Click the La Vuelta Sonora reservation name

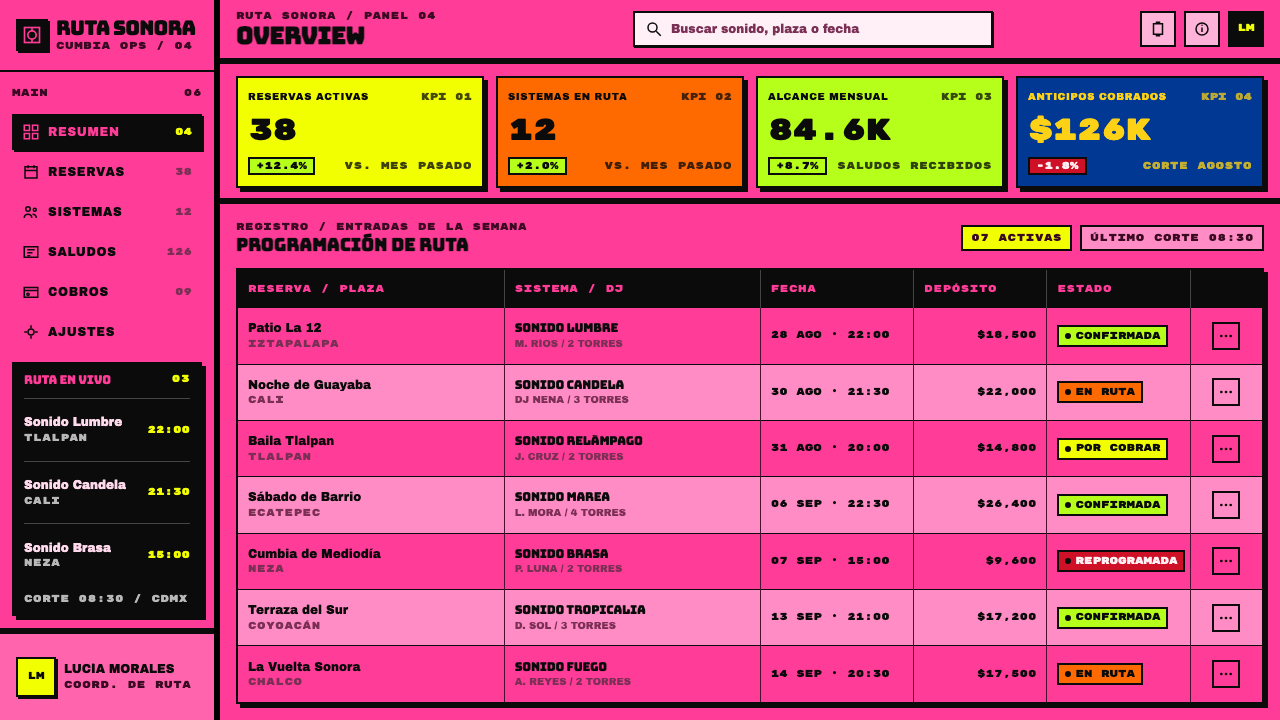click(304, 667)
